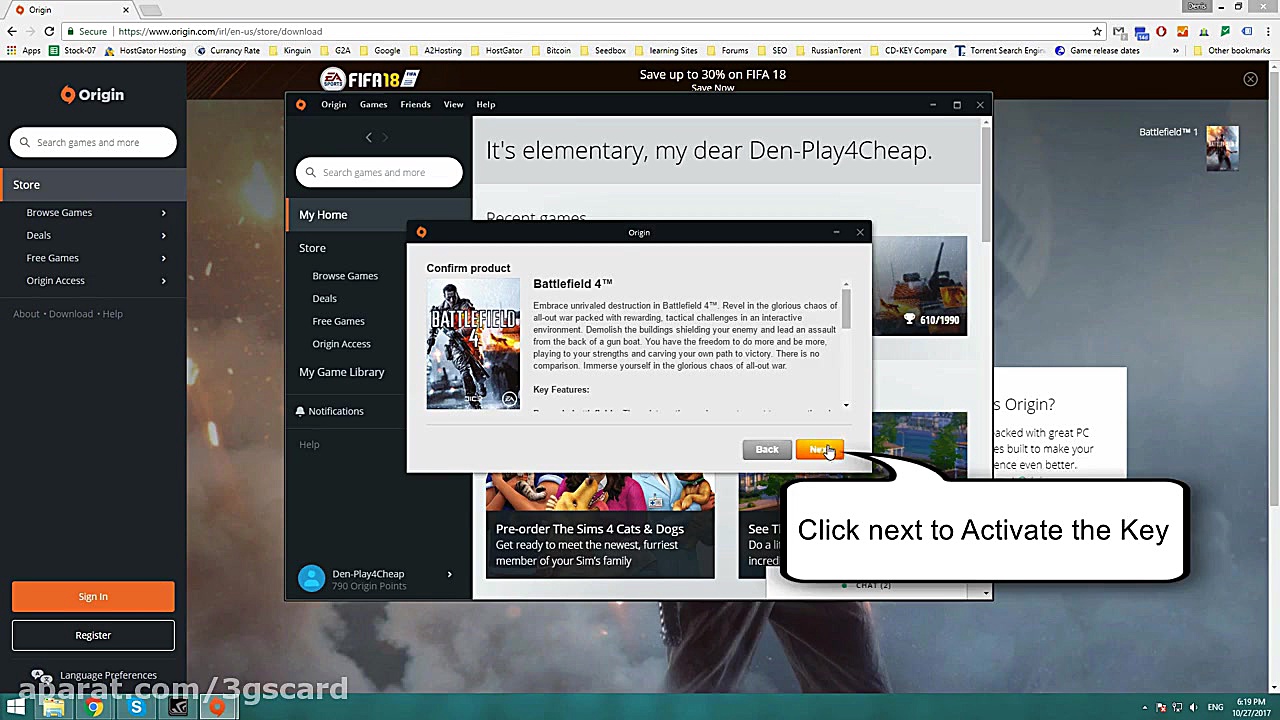Click the Den-Play4Cheap profile avatar

pos(311,578)
